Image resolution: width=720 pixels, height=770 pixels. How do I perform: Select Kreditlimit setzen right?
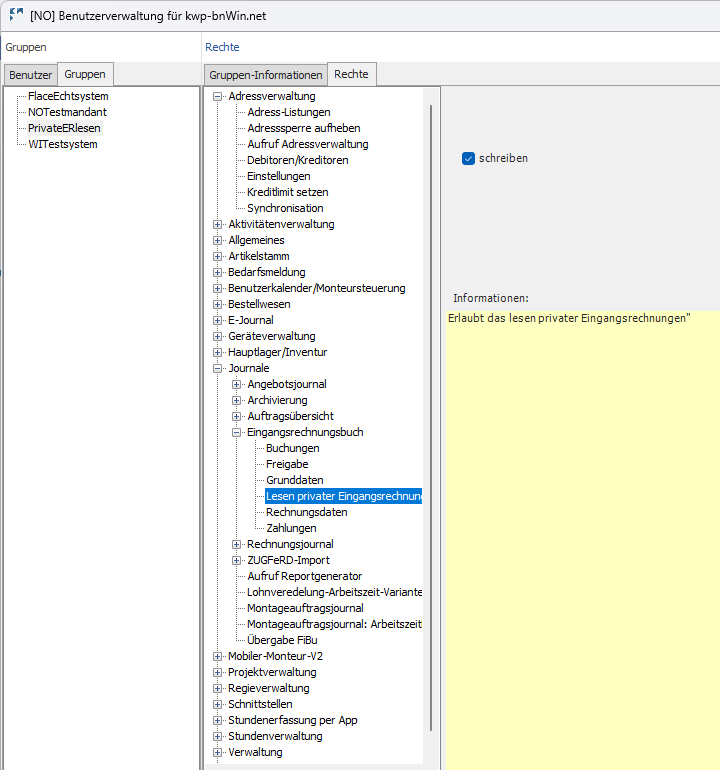click(x=288, y=192)
